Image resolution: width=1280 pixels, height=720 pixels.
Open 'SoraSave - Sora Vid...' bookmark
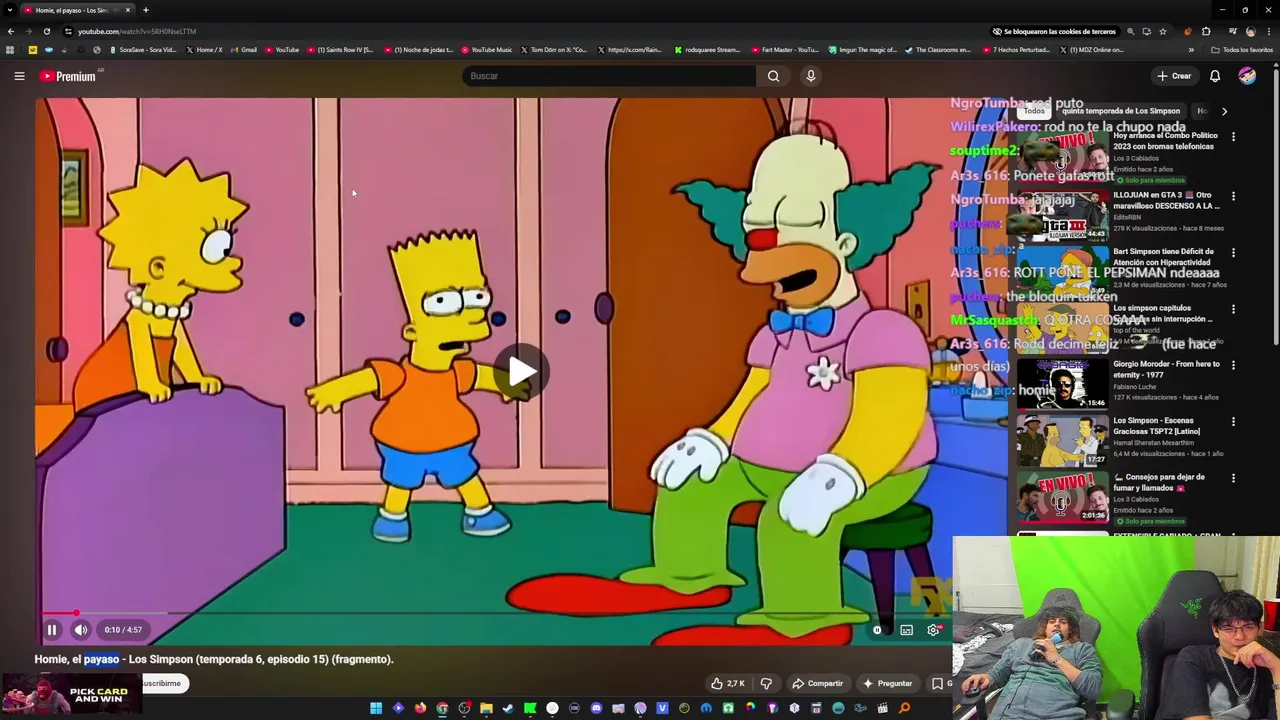click(142, 50)
